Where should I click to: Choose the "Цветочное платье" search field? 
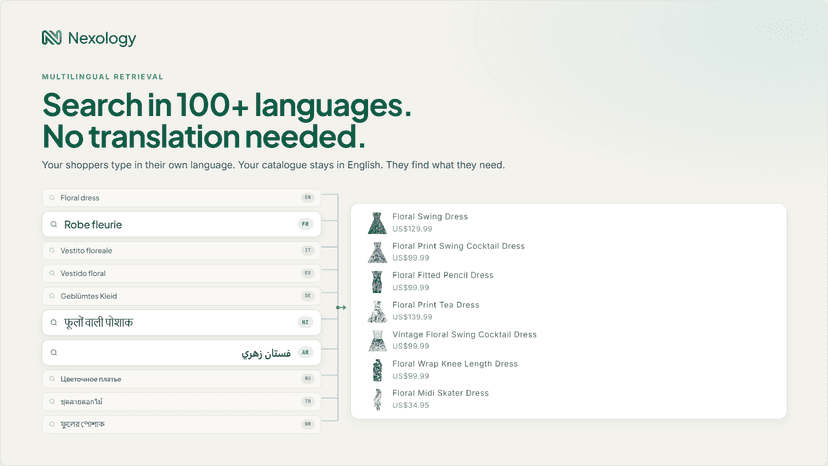pos(181,379)
